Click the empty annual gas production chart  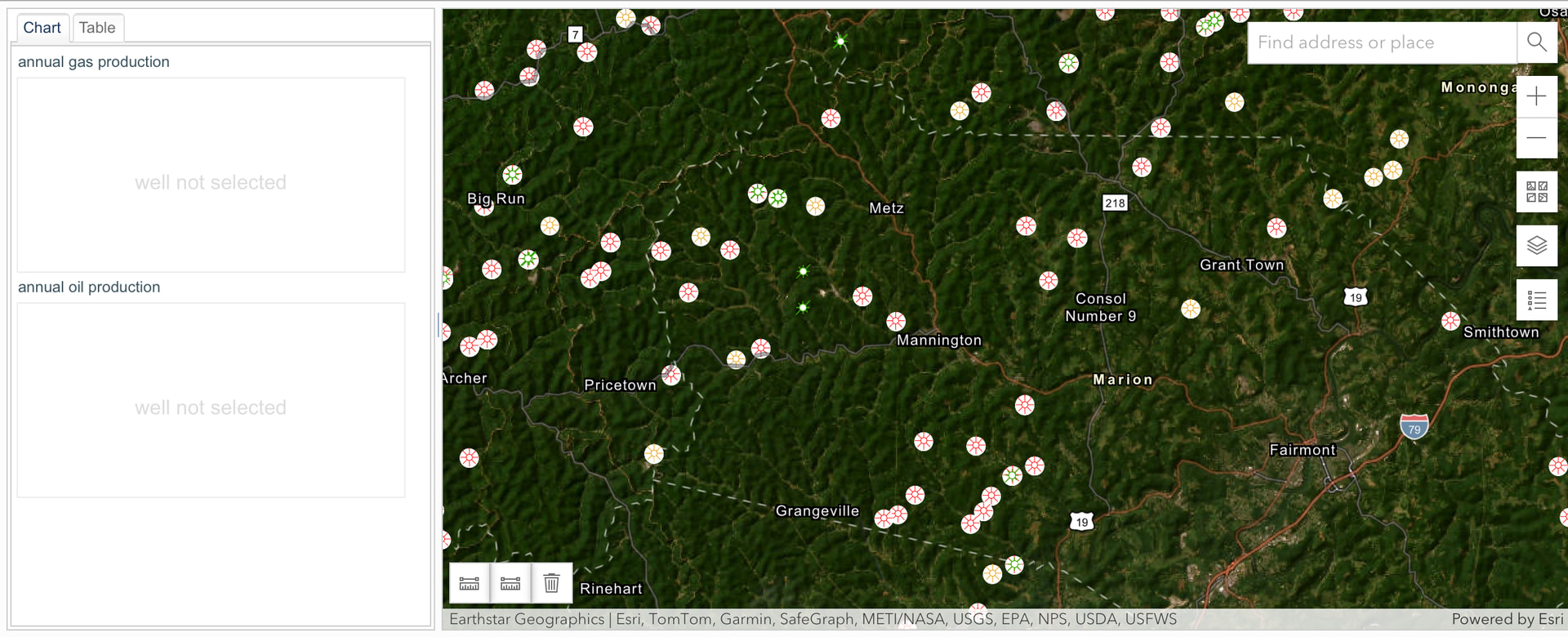pos(211,175)
